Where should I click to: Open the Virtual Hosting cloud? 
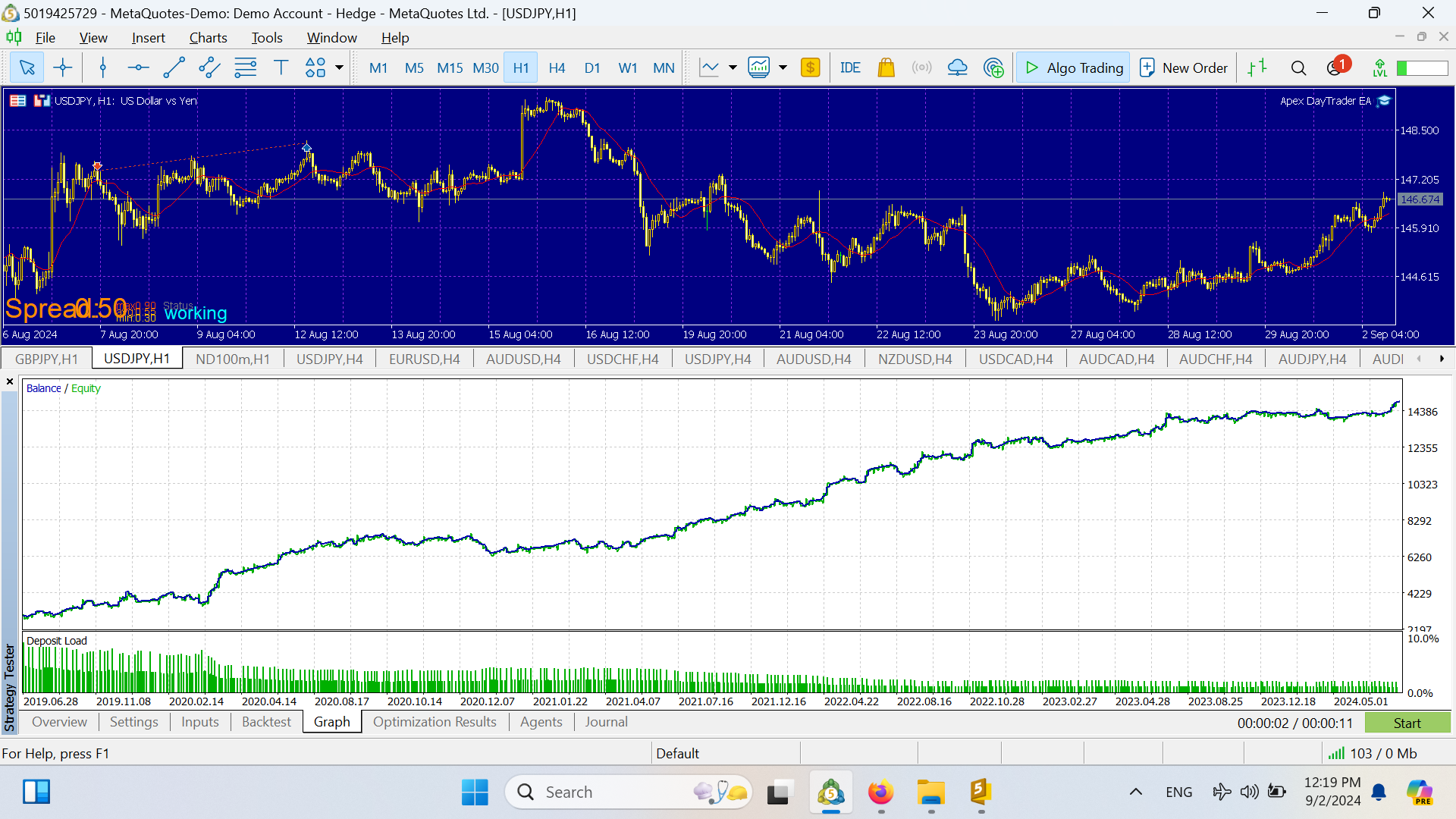tap(957, 67)
